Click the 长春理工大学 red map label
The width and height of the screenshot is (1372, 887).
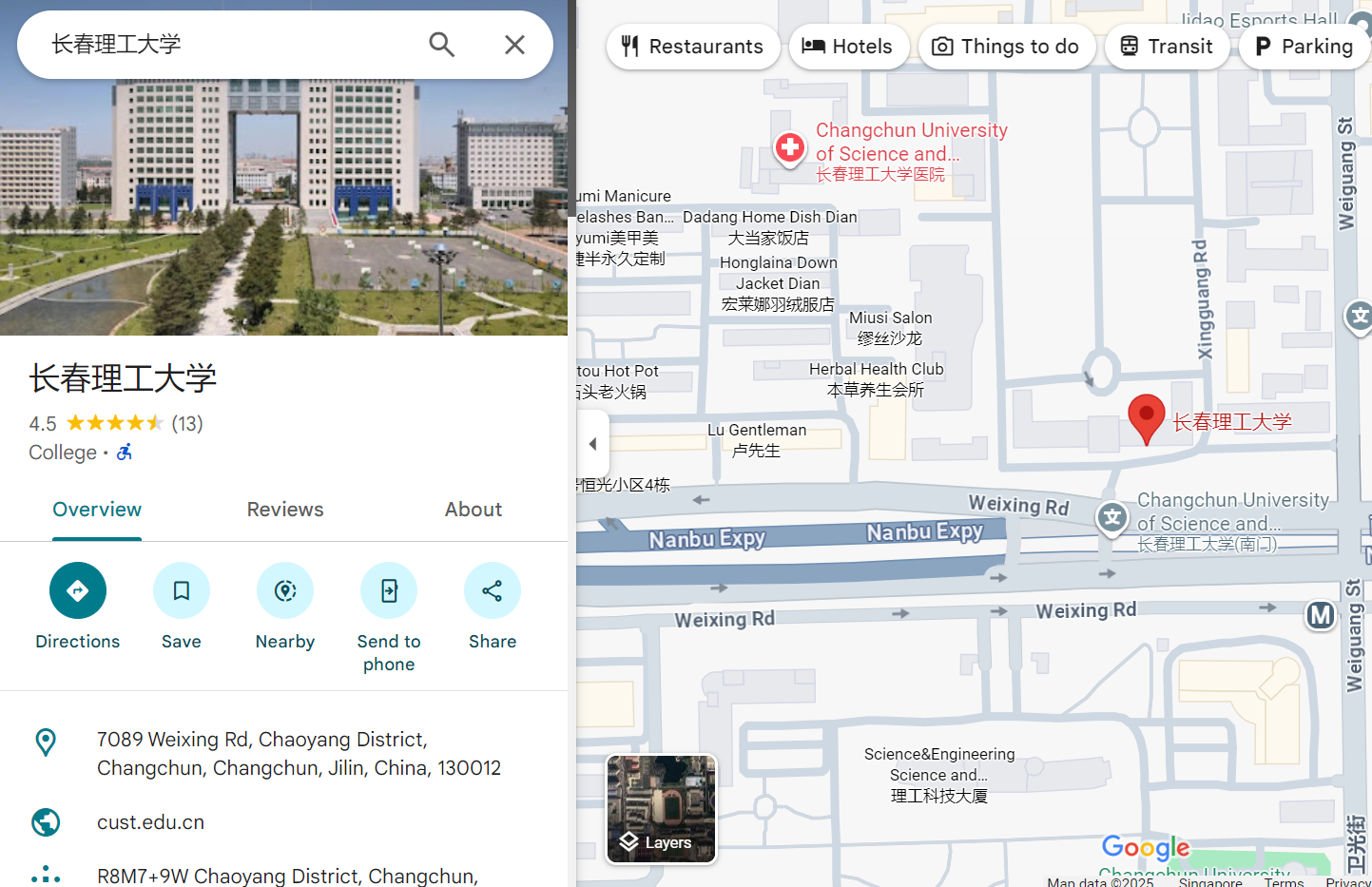[1232, 422]
